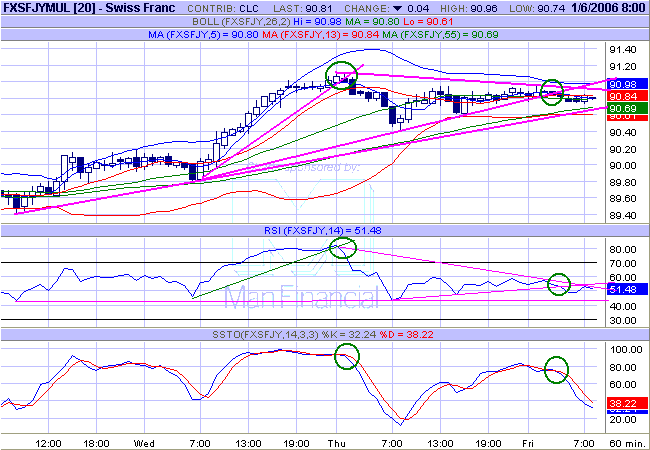Click the 20.00 stochastic axis label
This screenshot has width=650, height=450.
pos(623,419)
